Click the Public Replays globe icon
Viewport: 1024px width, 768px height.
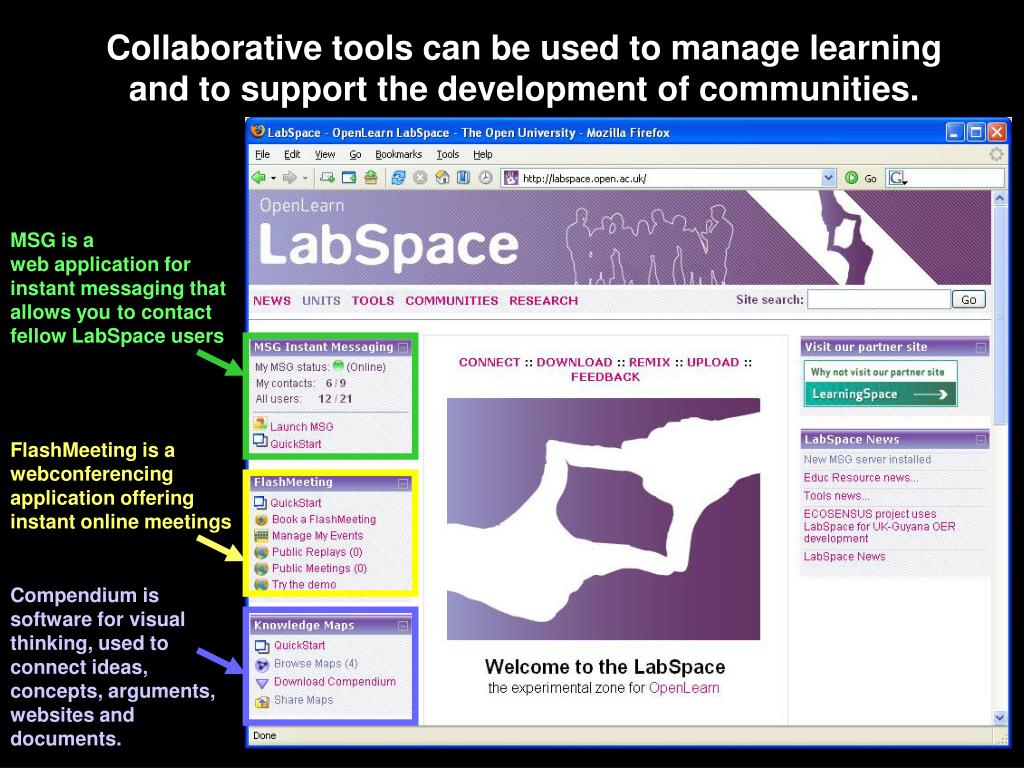point(261,552)
